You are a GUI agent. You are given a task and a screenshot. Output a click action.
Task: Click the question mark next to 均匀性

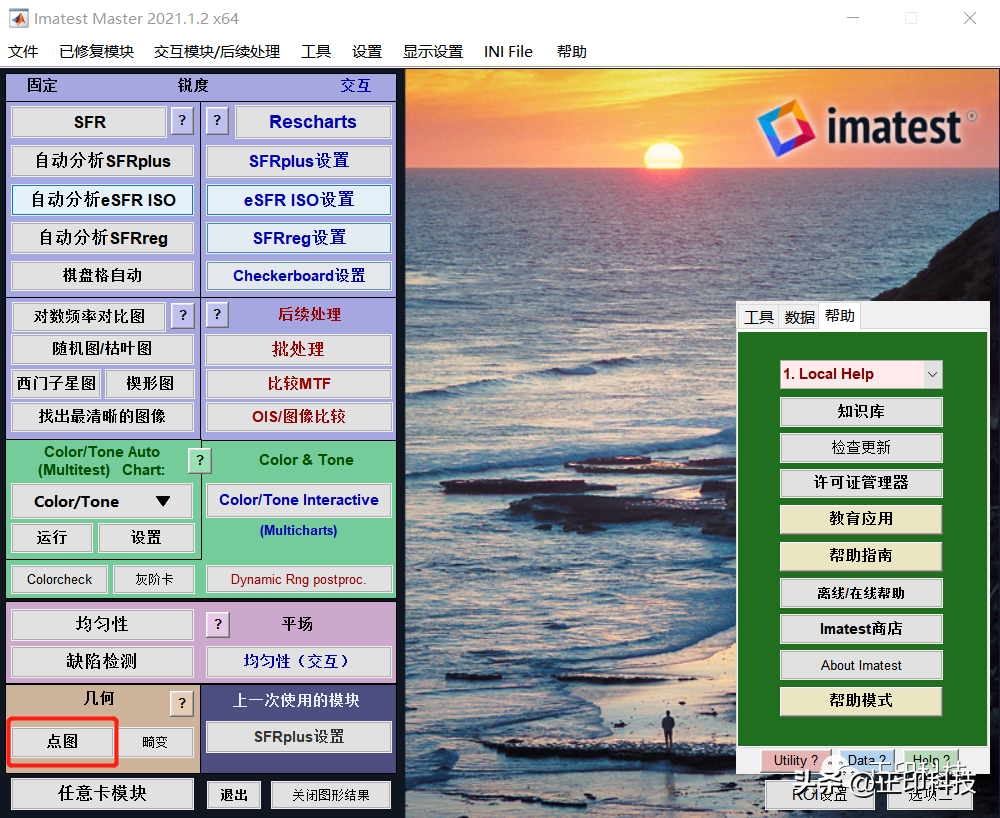point(218,624)
